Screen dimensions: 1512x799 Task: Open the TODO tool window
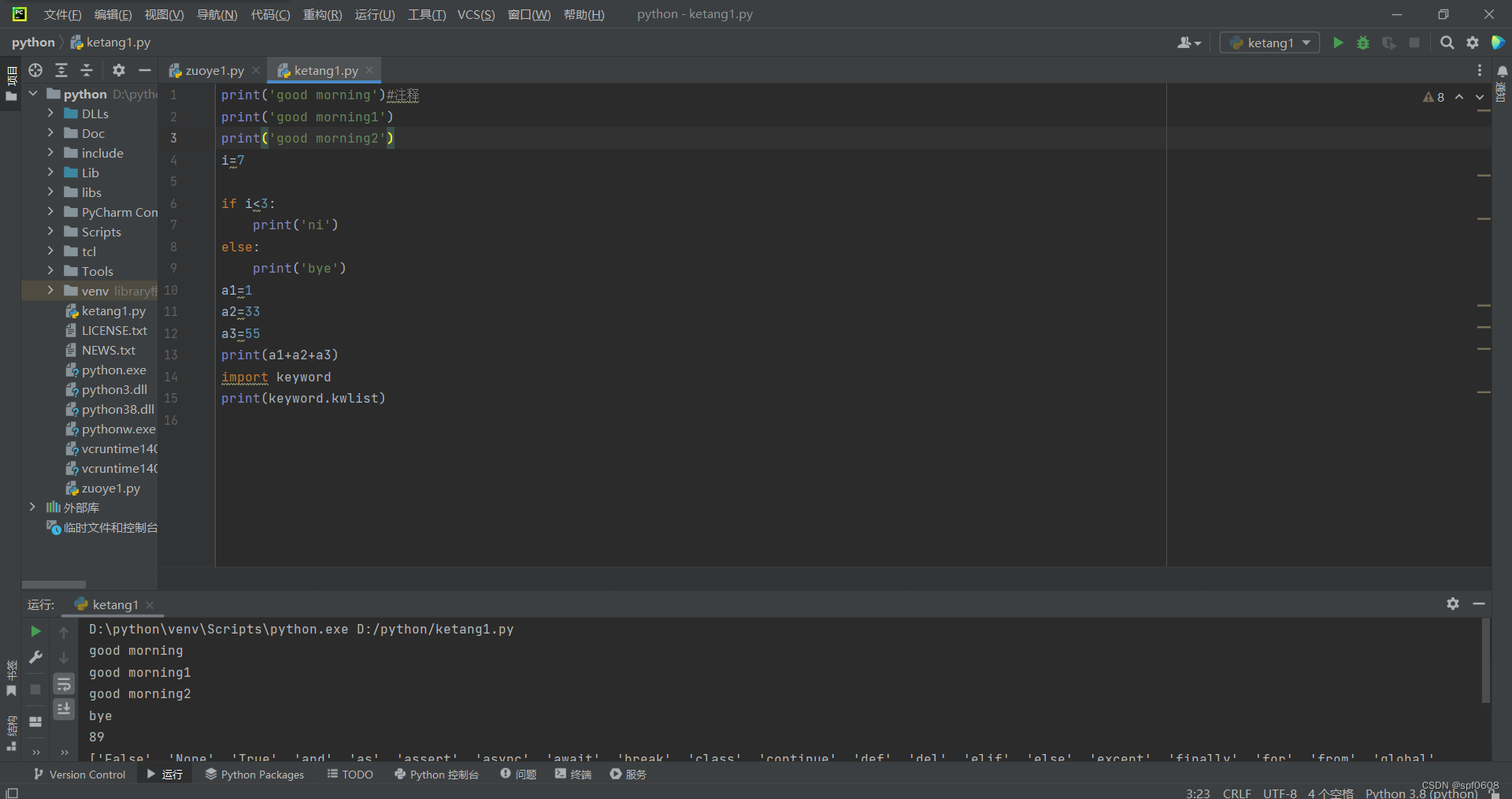coord(350,775)
